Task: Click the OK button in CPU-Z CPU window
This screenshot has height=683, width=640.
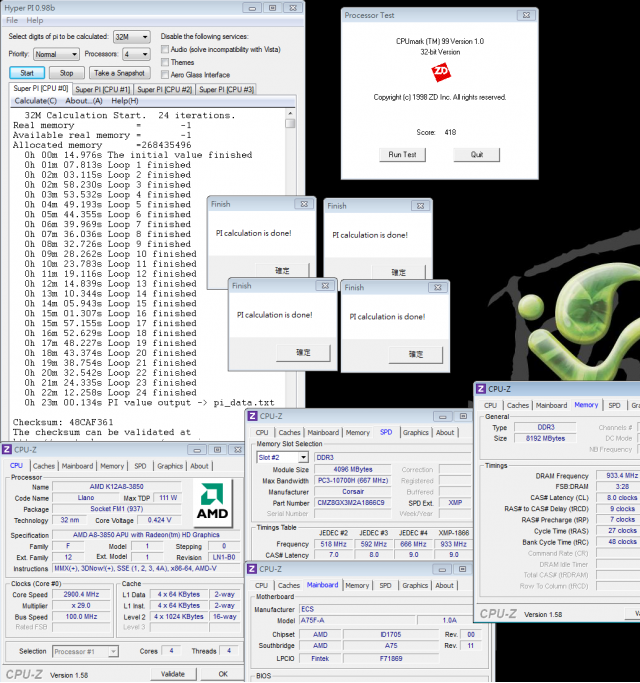Action: coord(223,673)
